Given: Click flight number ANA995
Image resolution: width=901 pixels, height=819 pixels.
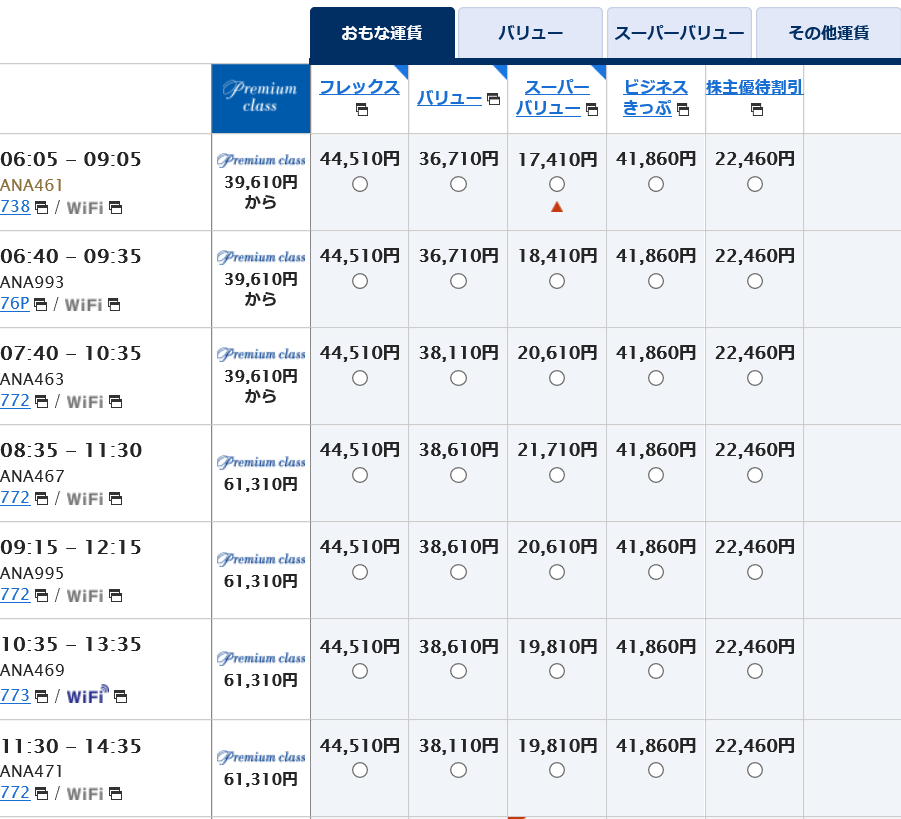Looking at the screenshot, I should (x=32, y=573).
